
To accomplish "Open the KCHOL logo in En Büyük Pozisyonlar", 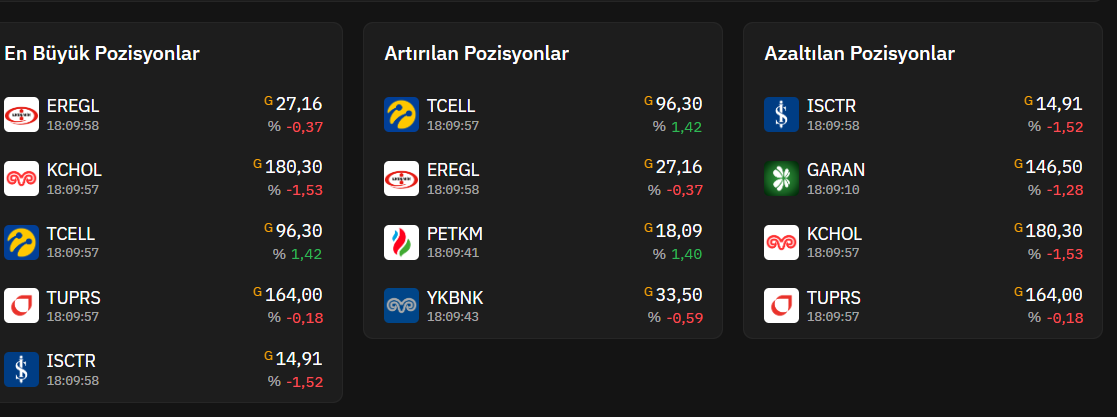I will pos(21,178).
